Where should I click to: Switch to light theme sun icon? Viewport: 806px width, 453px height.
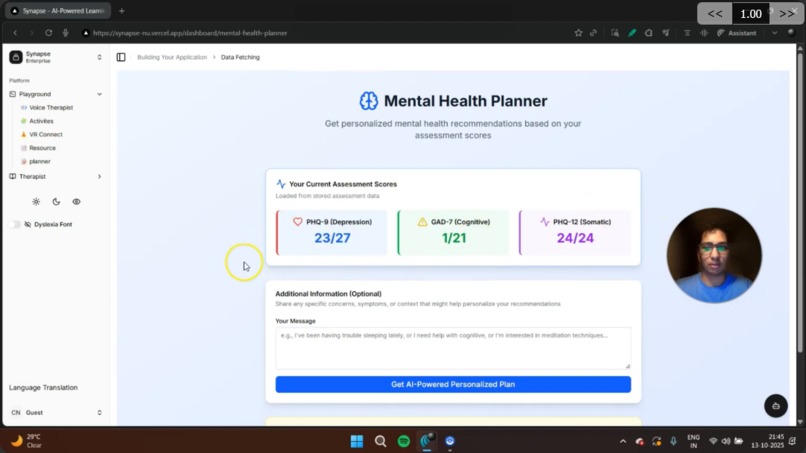click(x=36, y=202)
